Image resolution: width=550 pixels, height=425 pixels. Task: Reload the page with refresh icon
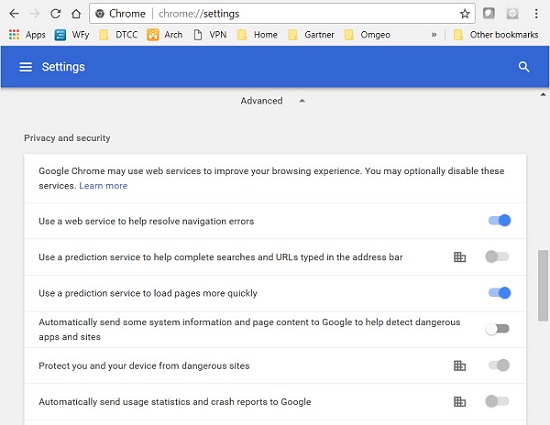click(x=55, y=14)
